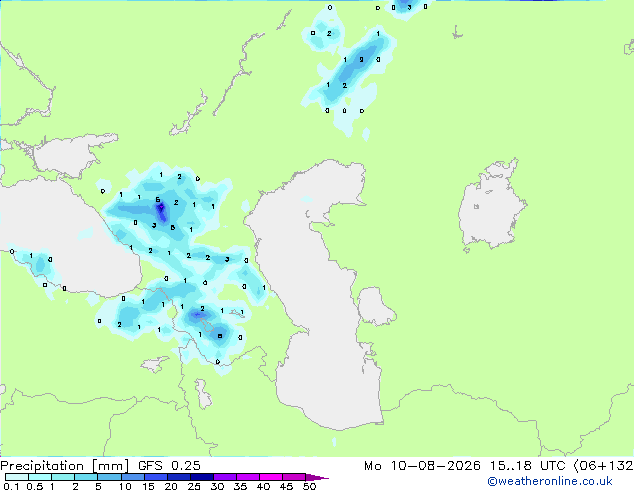634x490 pixels.
Task: Pick the legend swatch between 0.5 and 1
Action: pos(40,477)
